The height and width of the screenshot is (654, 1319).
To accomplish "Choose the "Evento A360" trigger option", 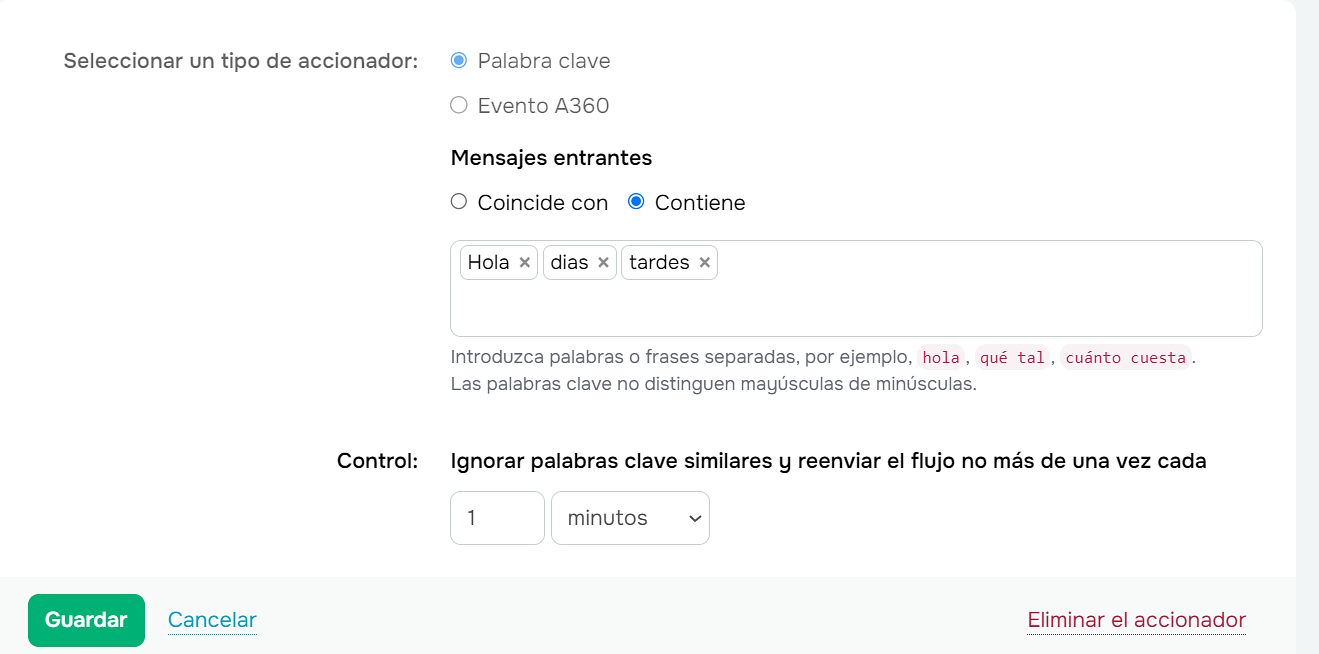I will click(x=459, y=105).
